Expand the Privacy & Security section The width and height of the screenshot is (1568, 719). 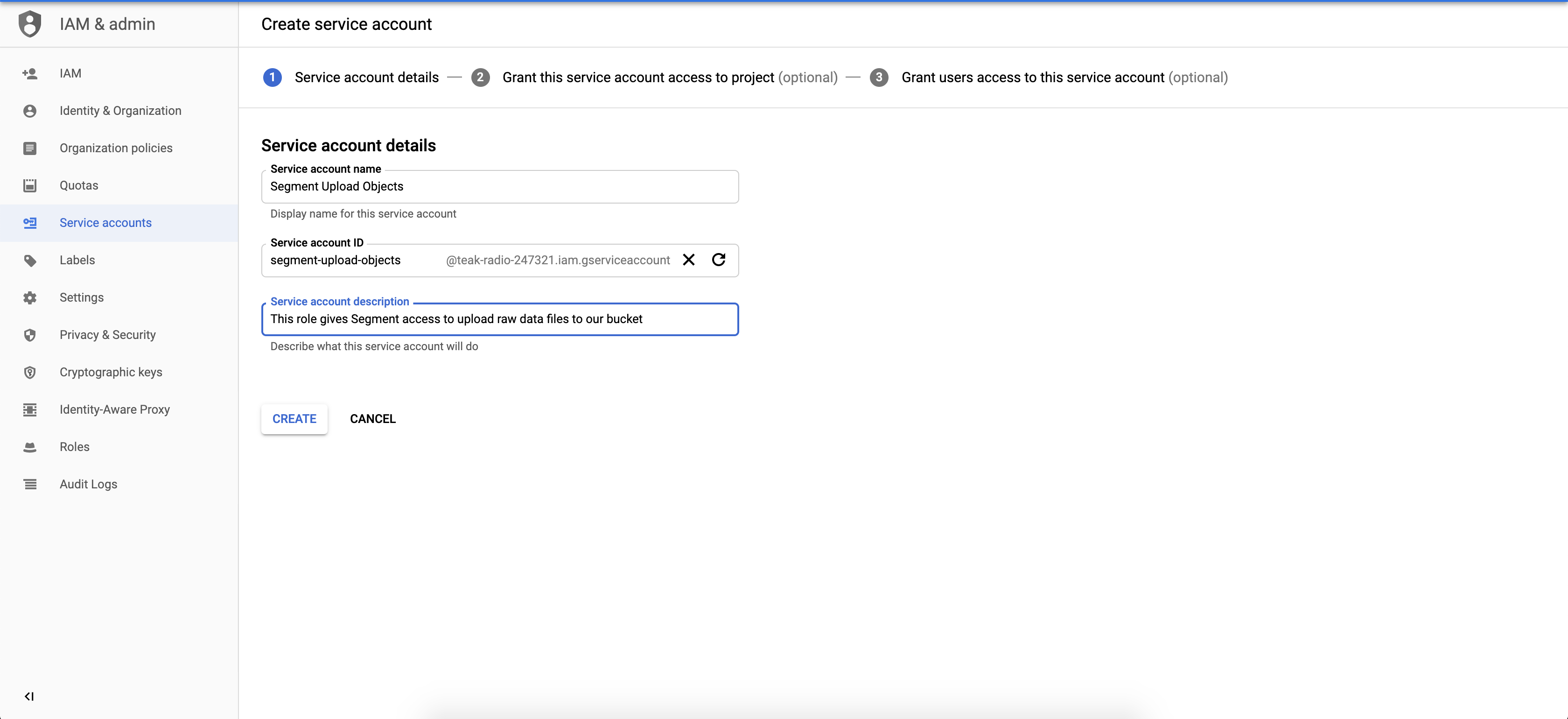[107, 334]
